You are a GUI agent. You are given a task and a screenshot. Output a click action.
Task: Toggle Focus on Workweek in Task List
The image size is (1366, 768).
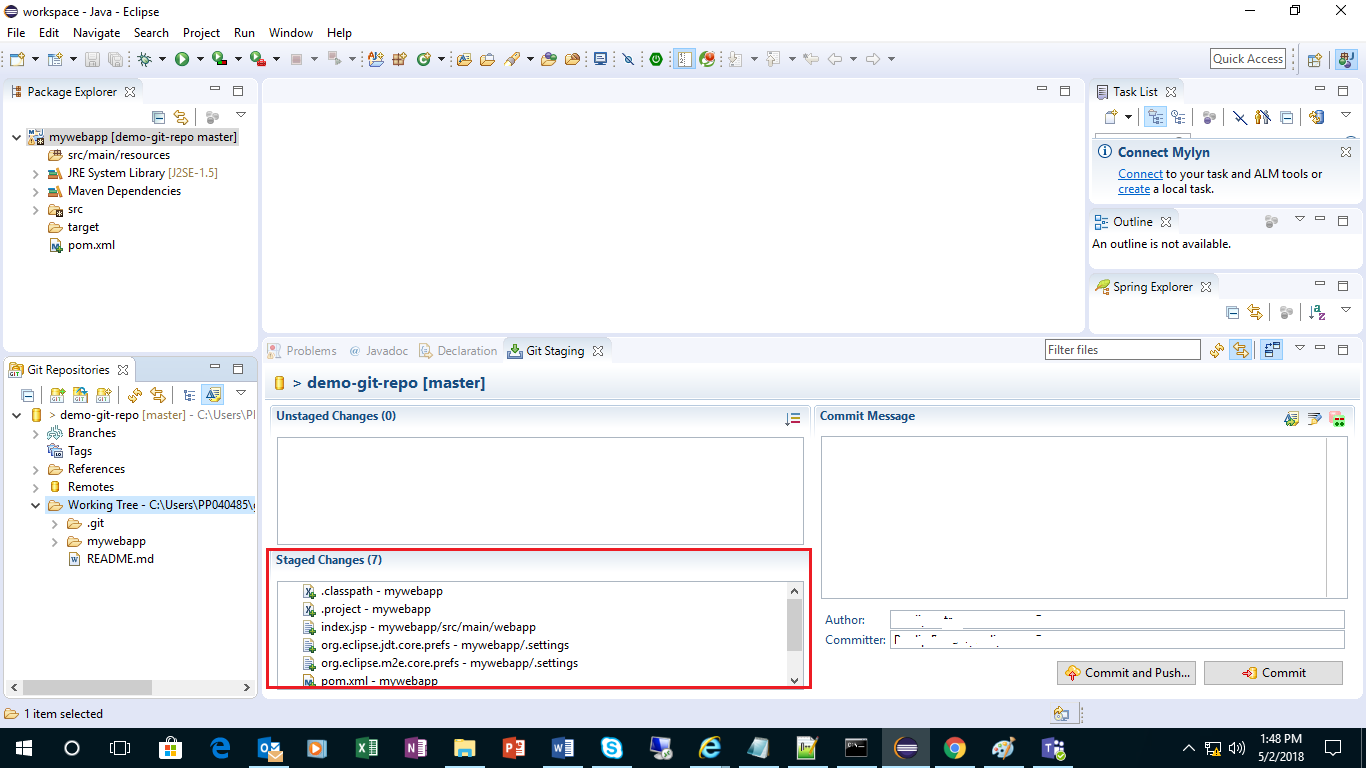point(1209,117)
